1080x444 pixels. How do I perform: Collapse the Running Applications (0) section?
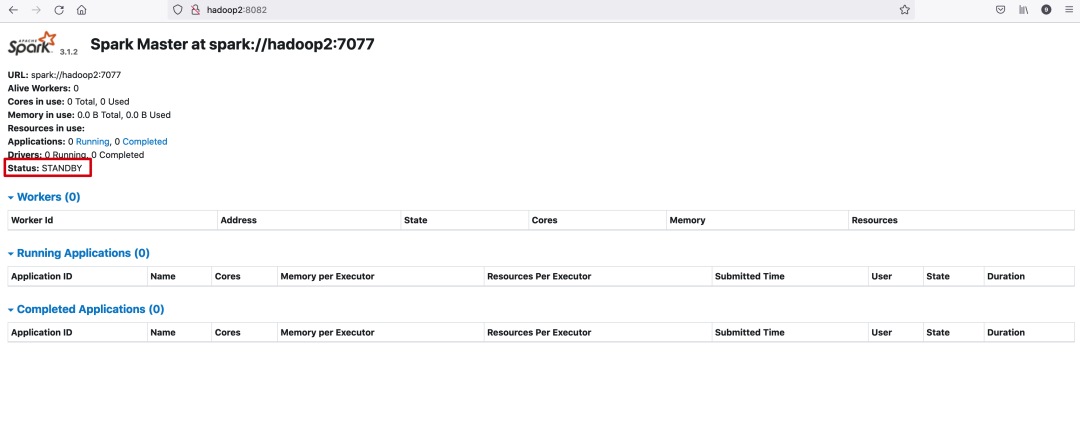pyautogui.click(x=79, y=253)
